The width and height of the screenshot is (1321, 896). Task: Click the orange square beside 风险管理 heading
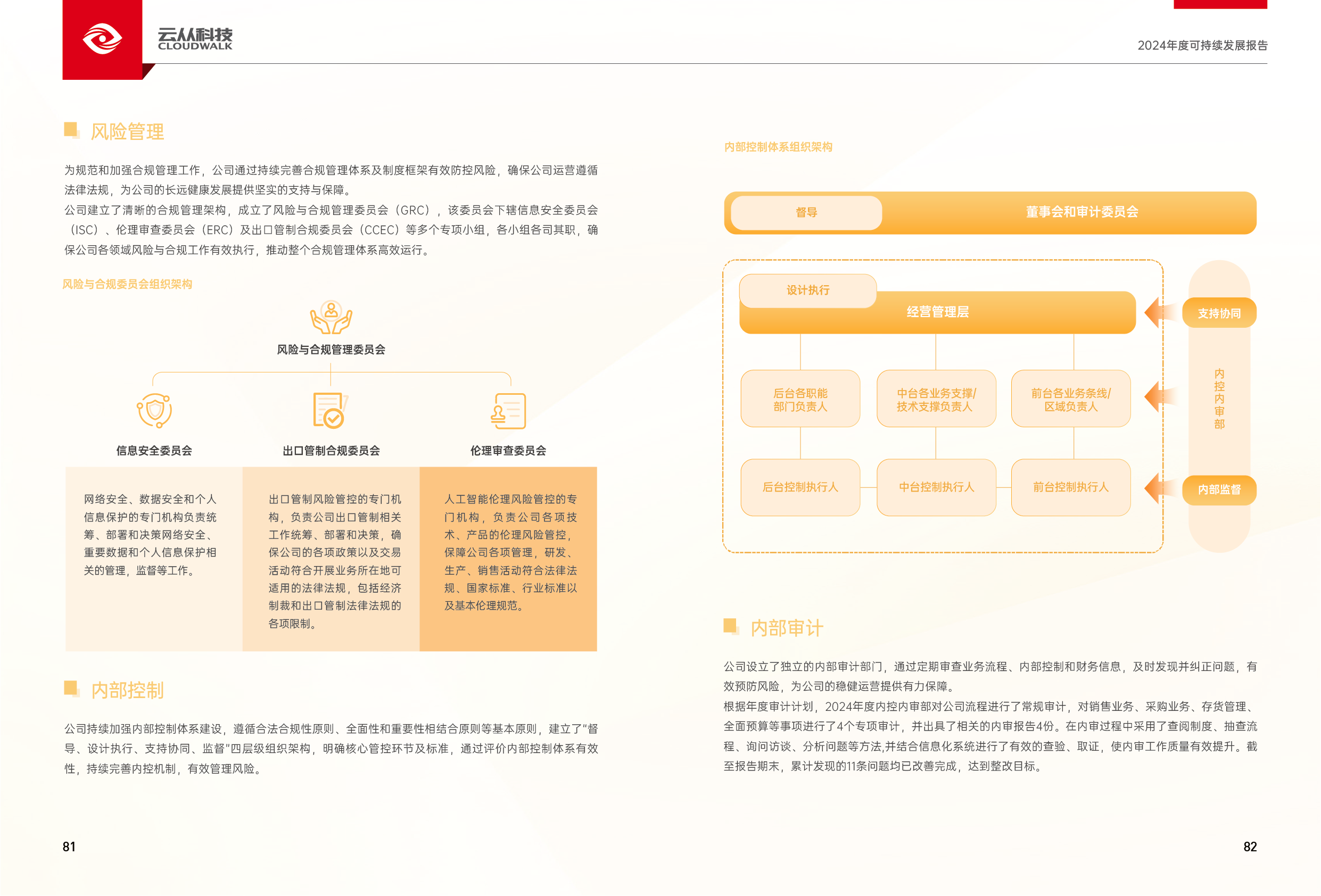click(x=71, y=129)
